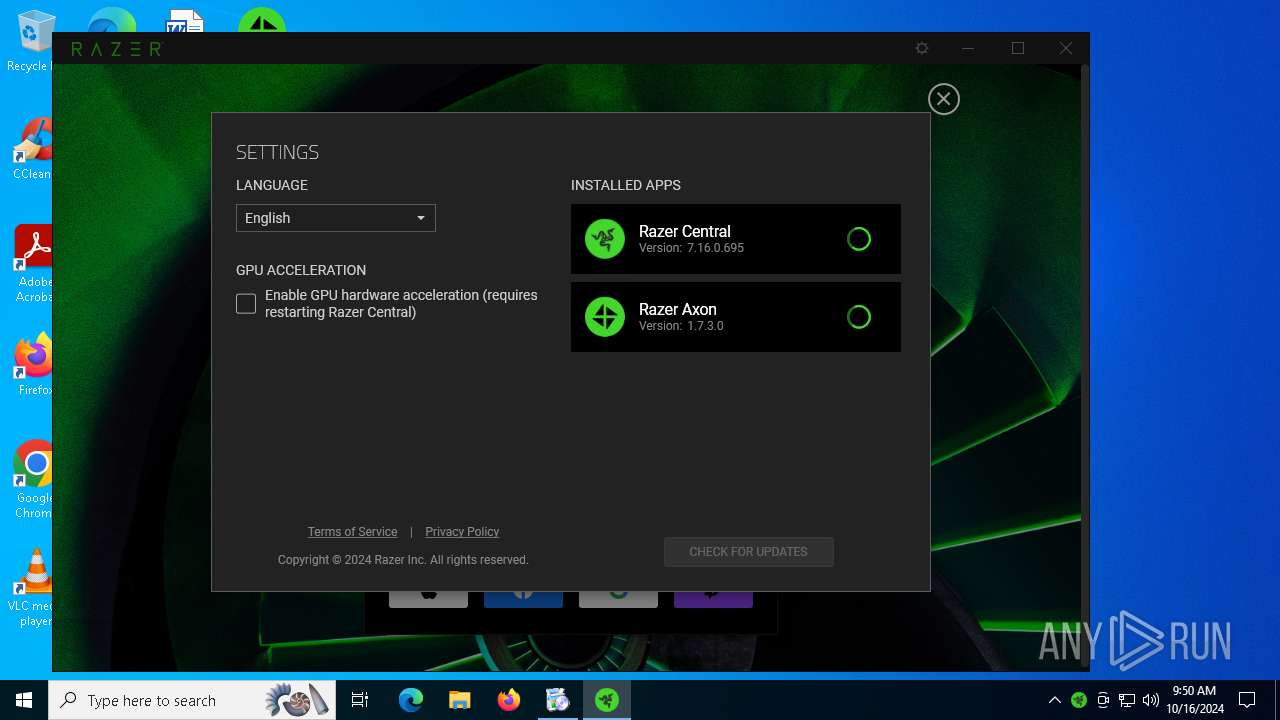Screen dimensions: 1280x720
Task: Click the Razer green tray icon
Action: 1079,700
